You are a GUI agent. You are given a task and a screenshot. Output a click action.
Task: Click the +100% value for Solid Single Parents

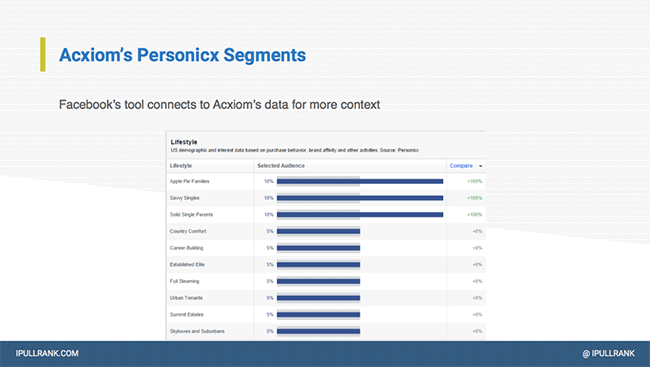(474, 214)
